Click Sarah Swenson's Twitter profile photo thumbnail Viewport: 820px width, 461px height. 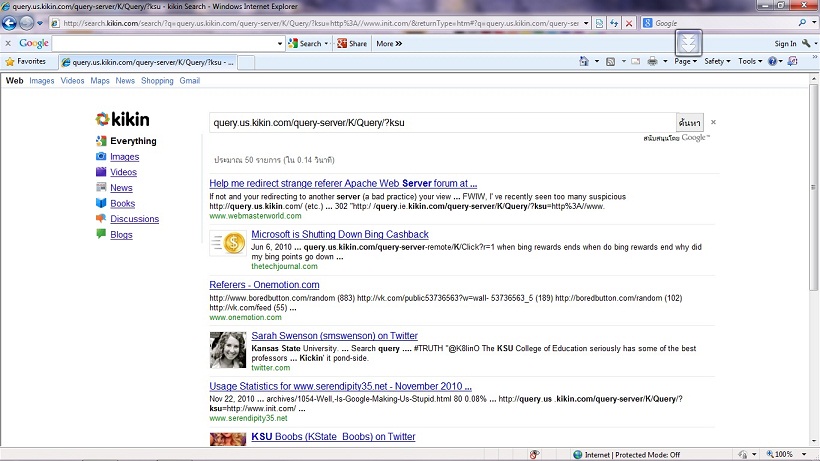point(228,350)
